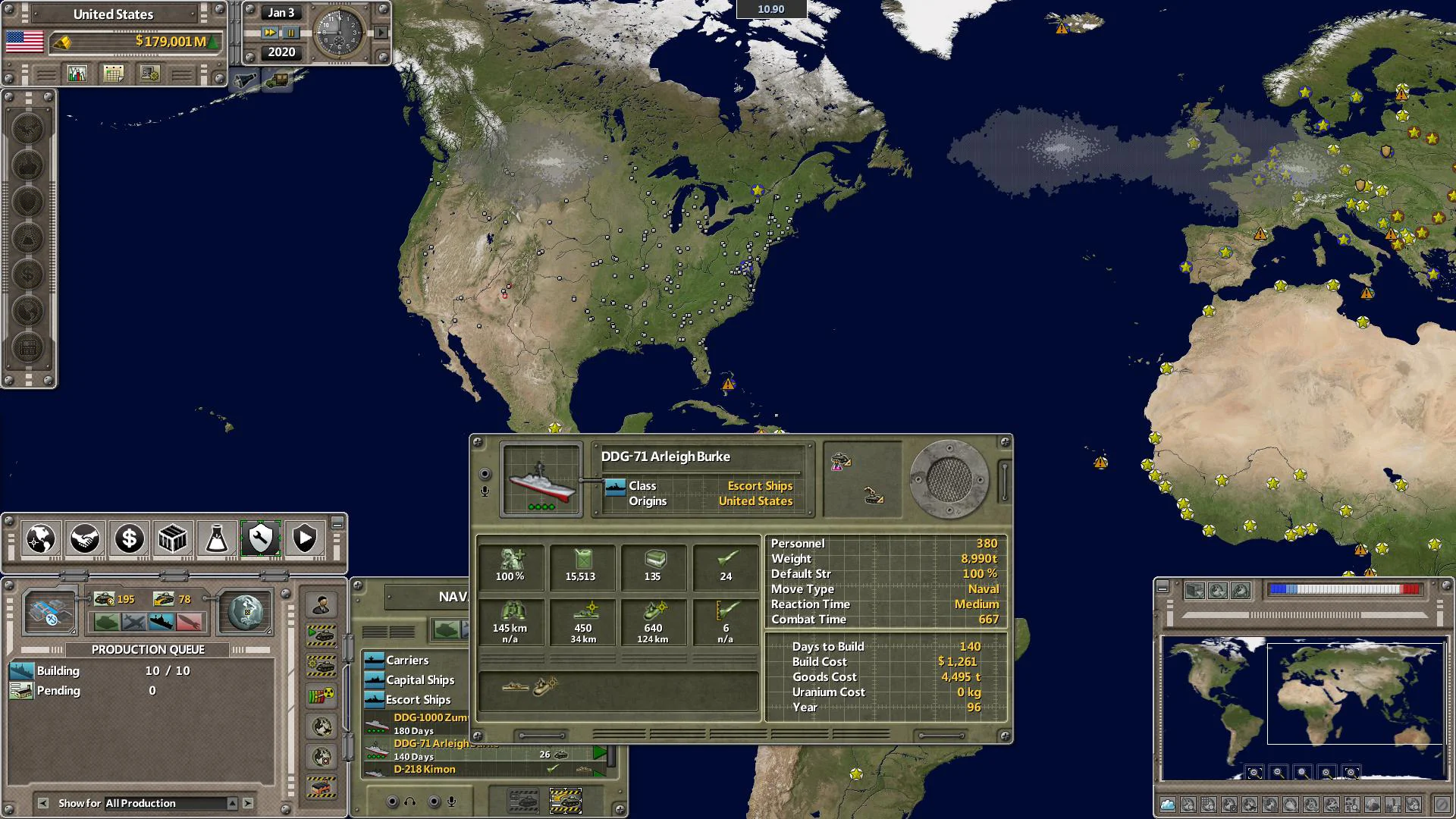Screen dimensions: 1456x819
Task: Select the nuclear missile production icon
Action: [322, 695]
